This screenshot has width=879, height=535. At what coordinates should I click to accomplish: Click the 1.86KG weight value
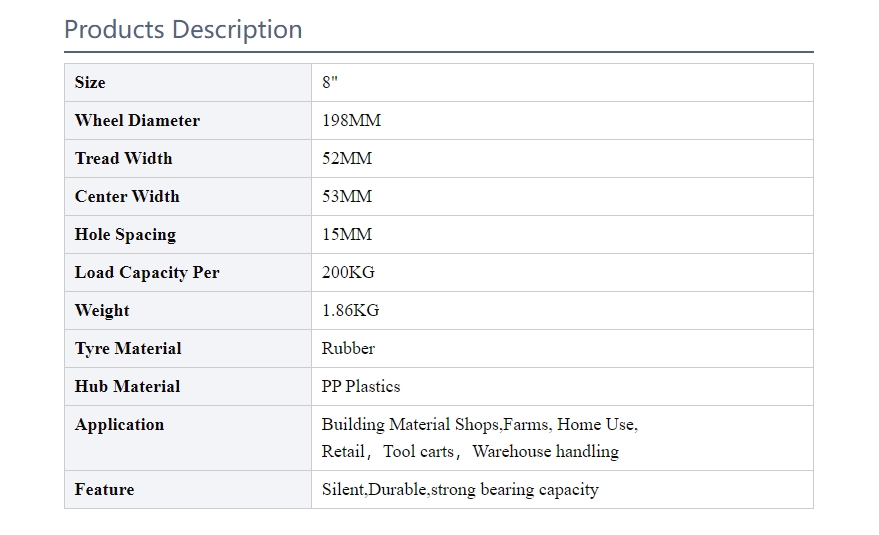coord(350,311)
